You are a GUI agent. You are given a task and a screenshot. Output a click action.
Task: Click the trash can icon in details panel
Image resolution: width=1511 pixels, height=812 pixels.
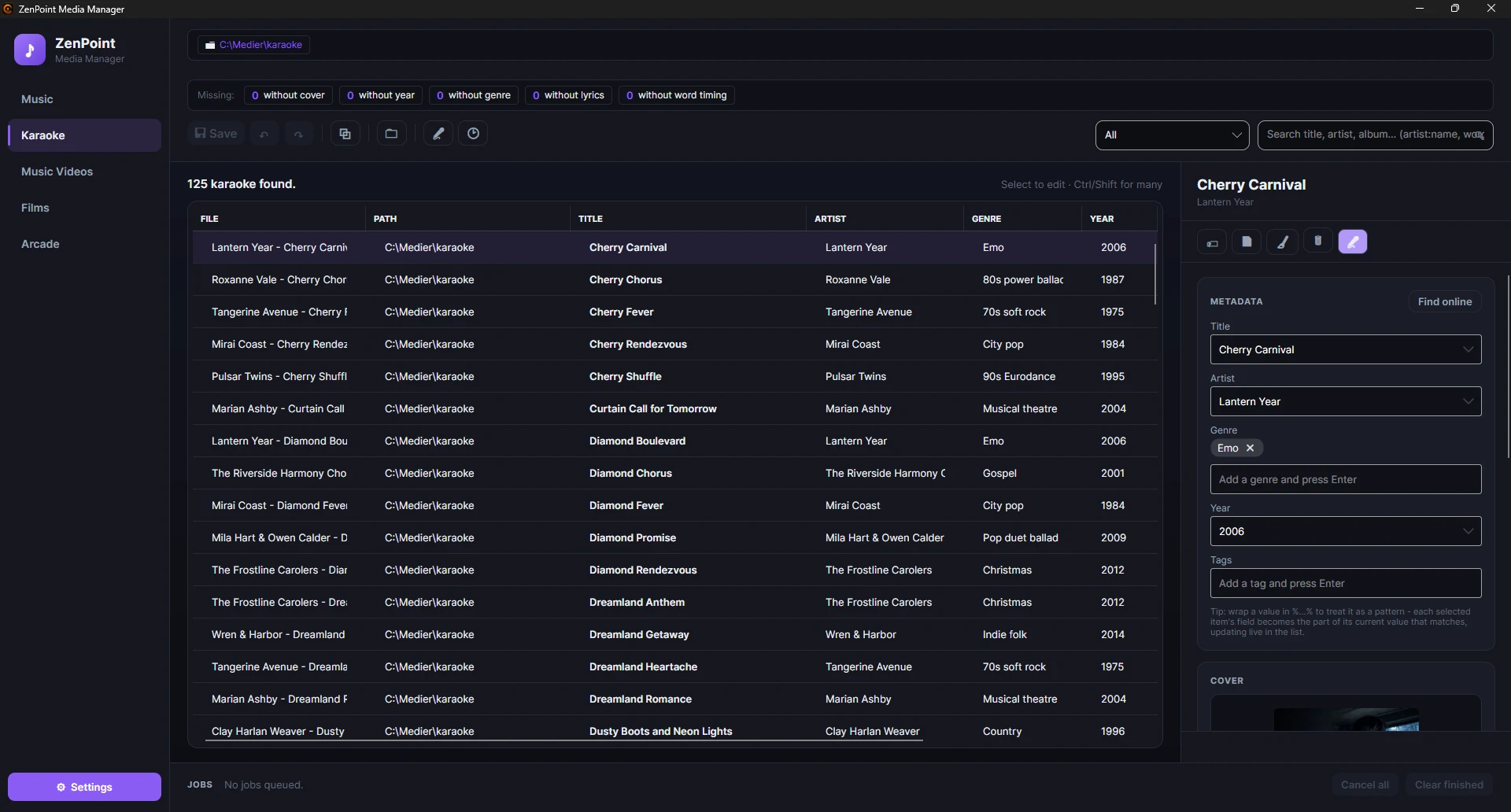click(x=1317, y=242)
